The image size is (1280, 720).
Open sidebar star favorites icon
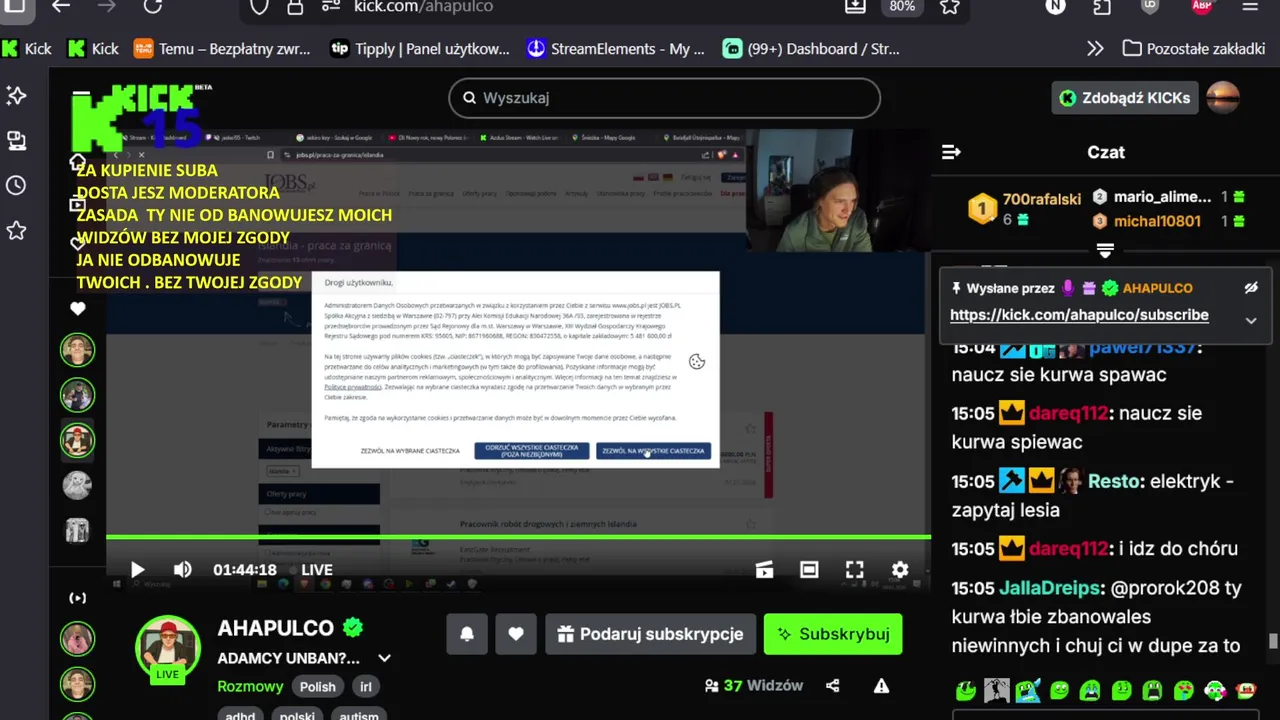[16, 231]
